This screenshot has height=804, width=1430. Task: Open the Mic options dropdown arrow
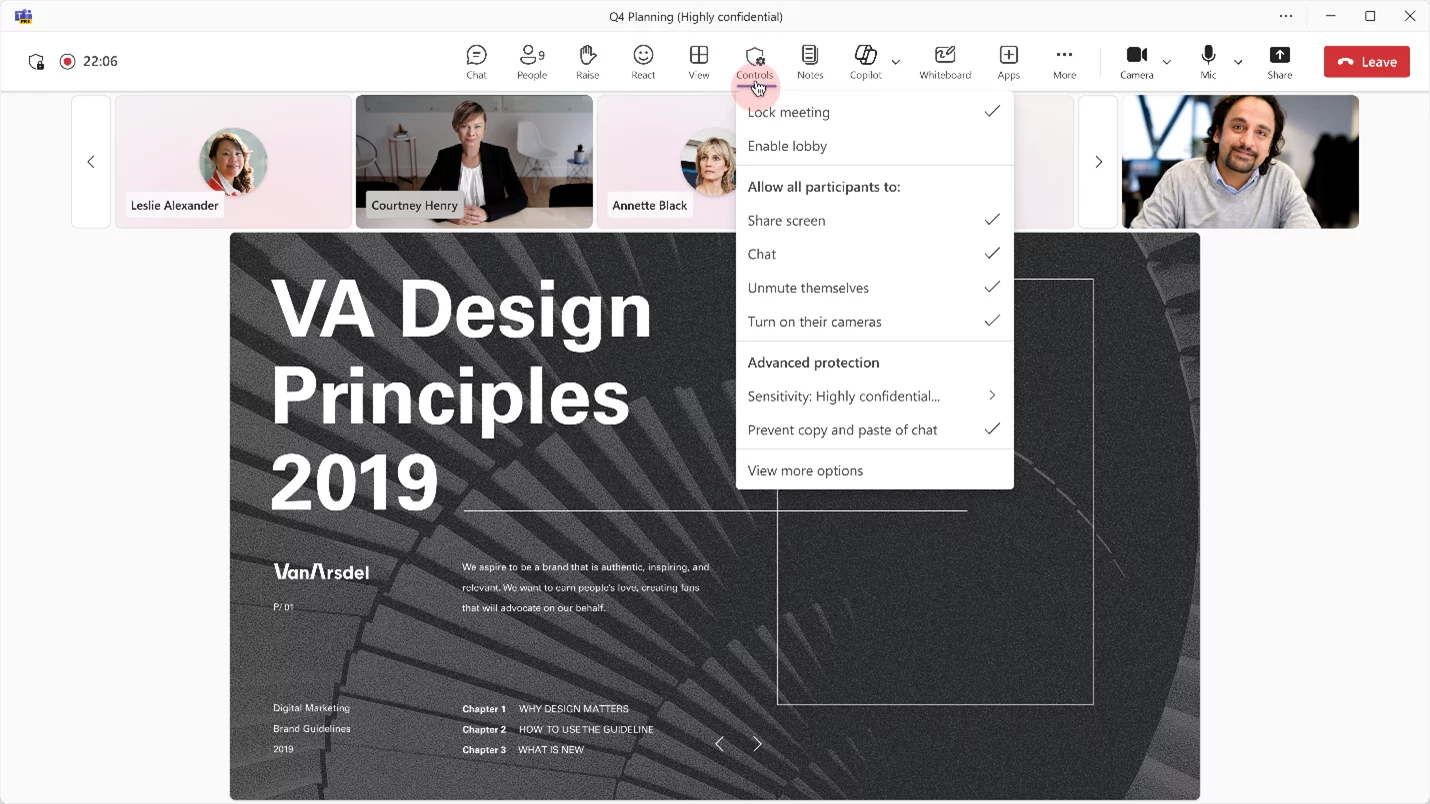(1238, 62)
